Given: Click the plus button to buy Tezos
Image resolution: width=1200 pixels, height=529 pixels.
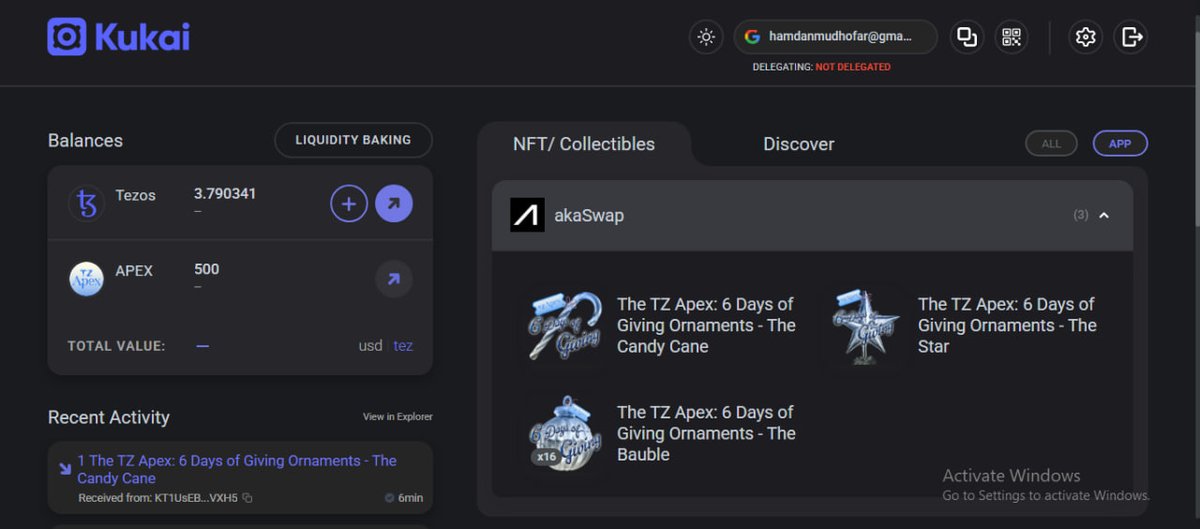Looking at the screenshot, I should [349, 204].
